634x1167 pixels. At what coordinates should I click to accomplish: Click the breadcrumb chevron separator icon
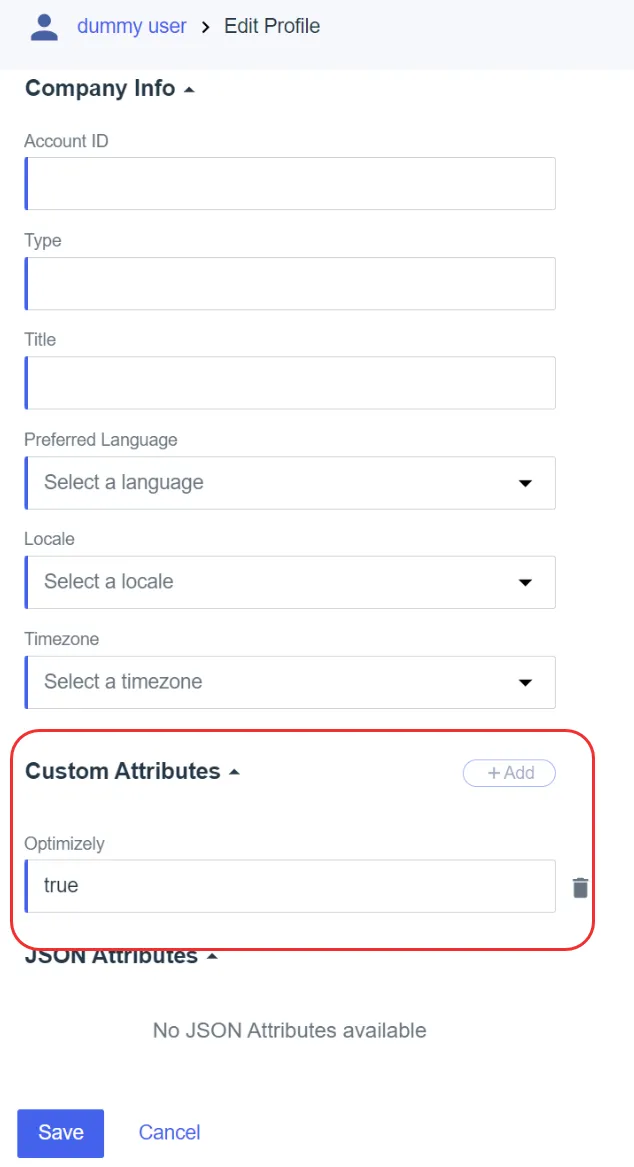coord(205,27)
